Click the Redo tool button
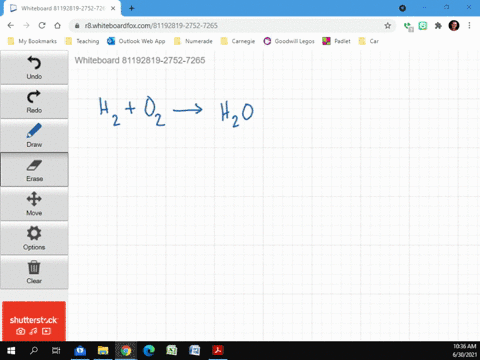480x360 pixels. click(34, 102)
